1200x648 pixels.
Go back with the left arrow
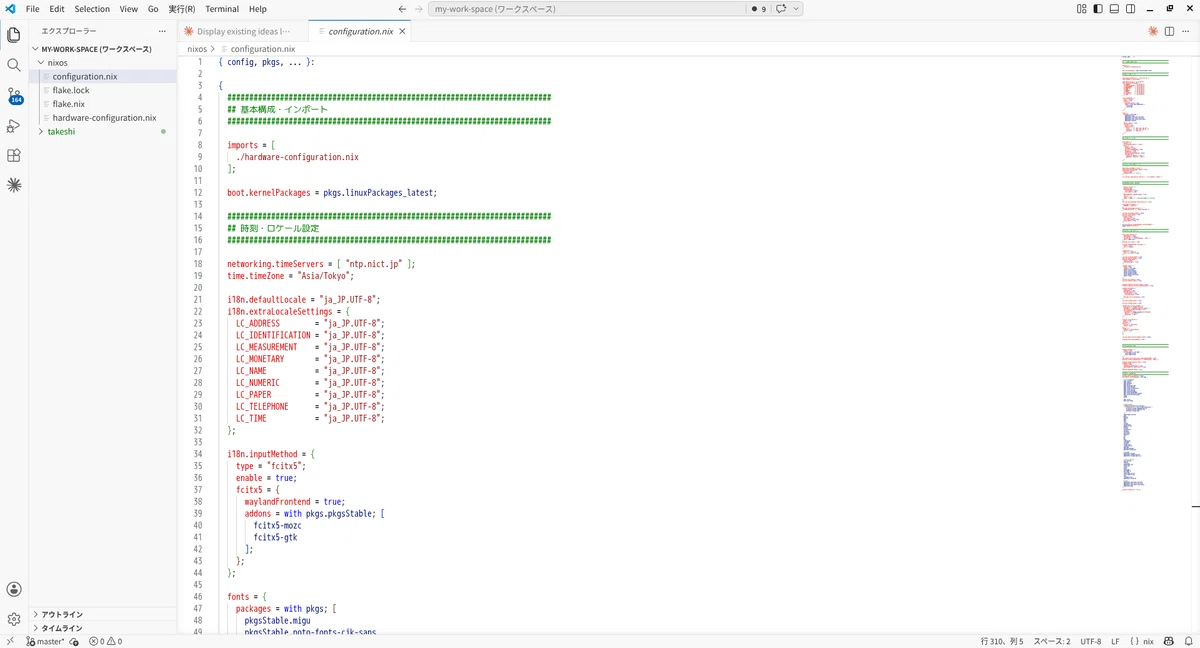point(402,9)
